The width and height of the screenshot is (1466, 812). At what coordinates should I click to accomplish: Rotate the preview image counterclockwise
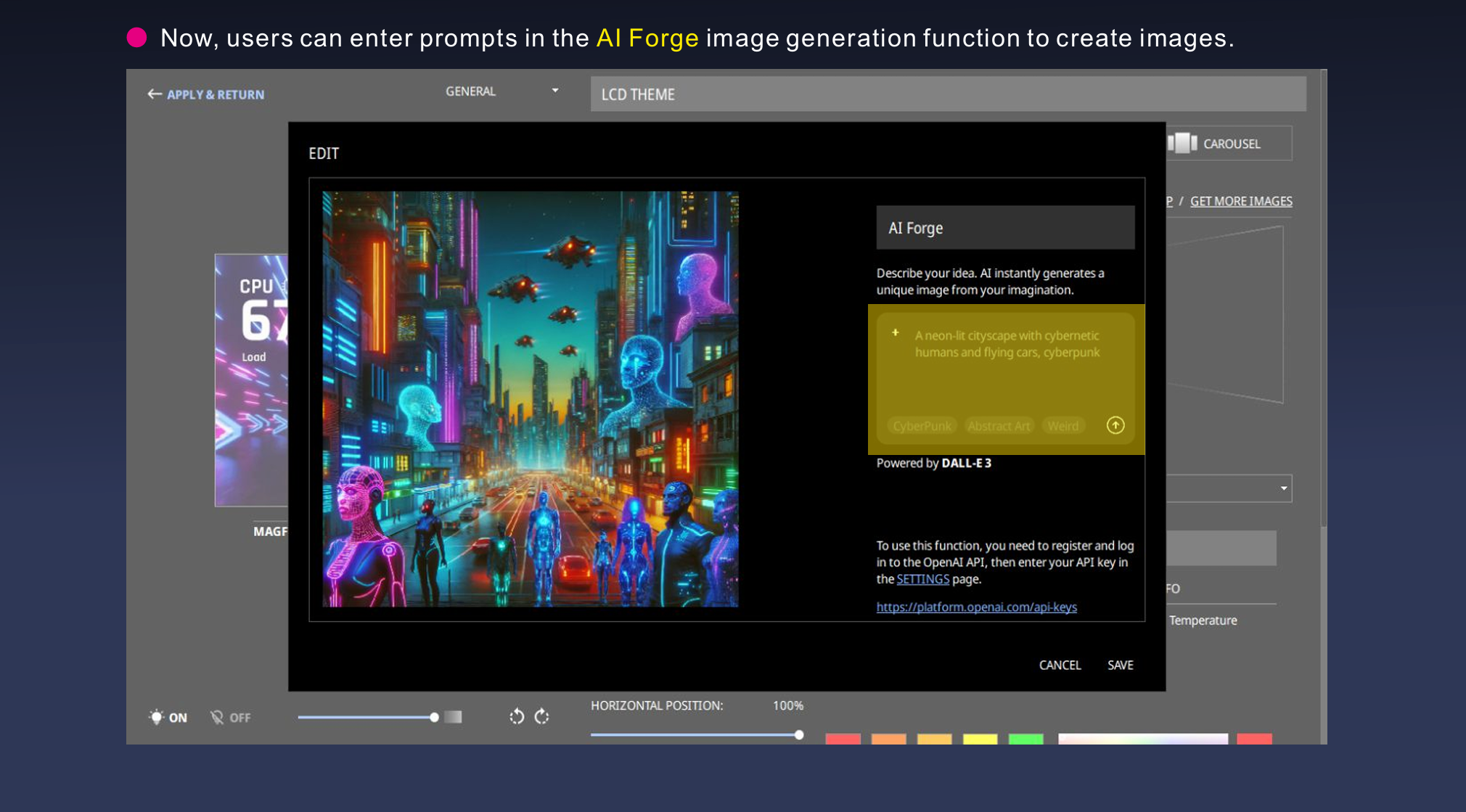(x=517, y=717)
